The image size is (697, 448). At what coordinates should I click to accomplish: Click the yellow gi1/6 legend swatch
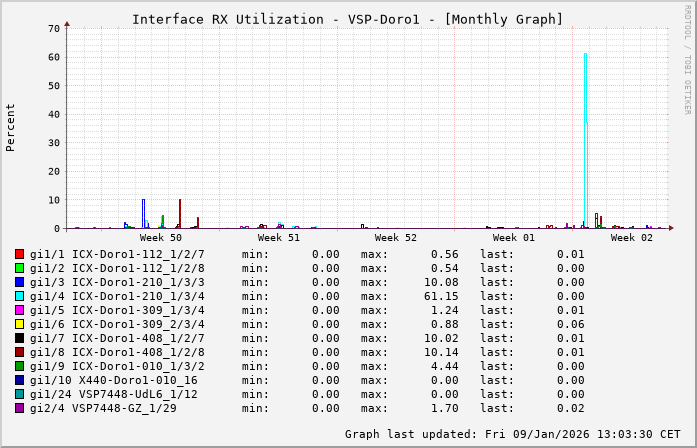[20, 324]
